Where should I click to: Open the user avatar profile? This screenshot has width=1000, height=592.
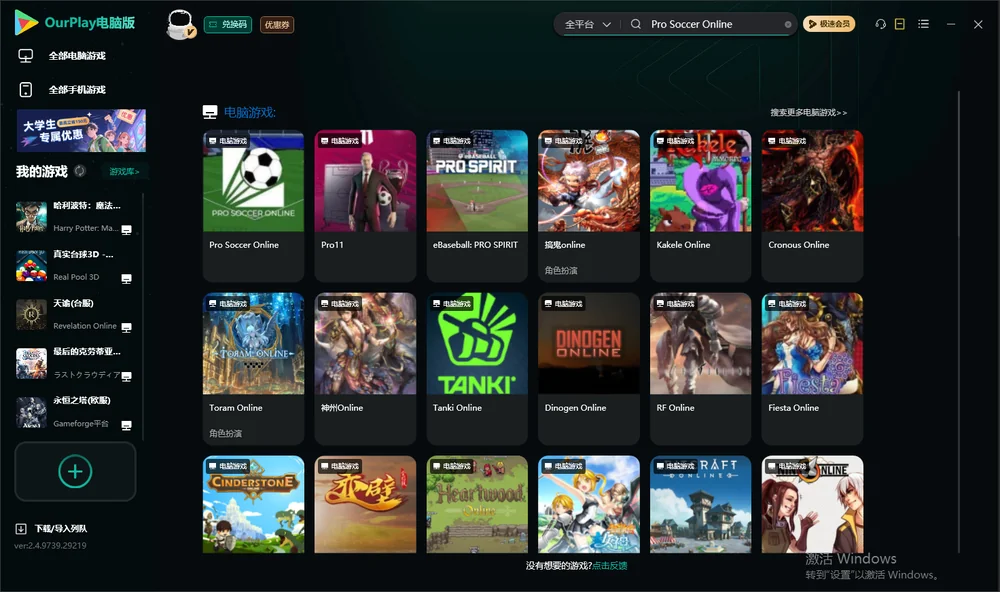[180, 25]
